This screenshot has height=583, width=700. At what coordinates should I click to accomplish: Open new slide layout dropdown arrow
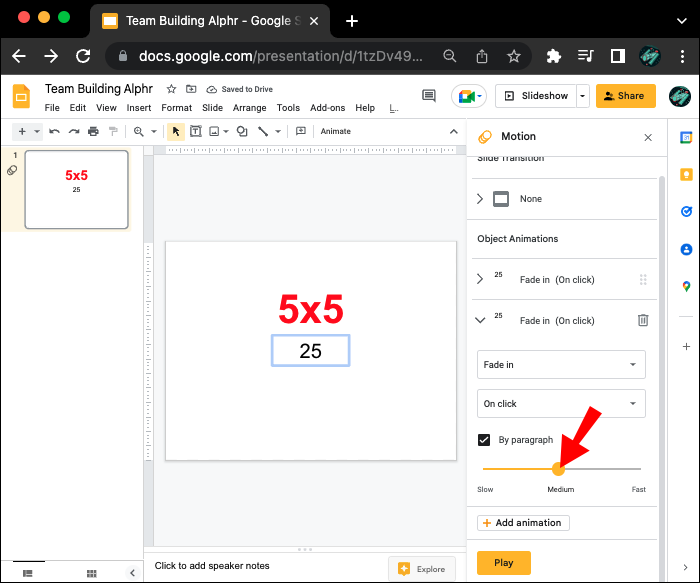(37, 131)
